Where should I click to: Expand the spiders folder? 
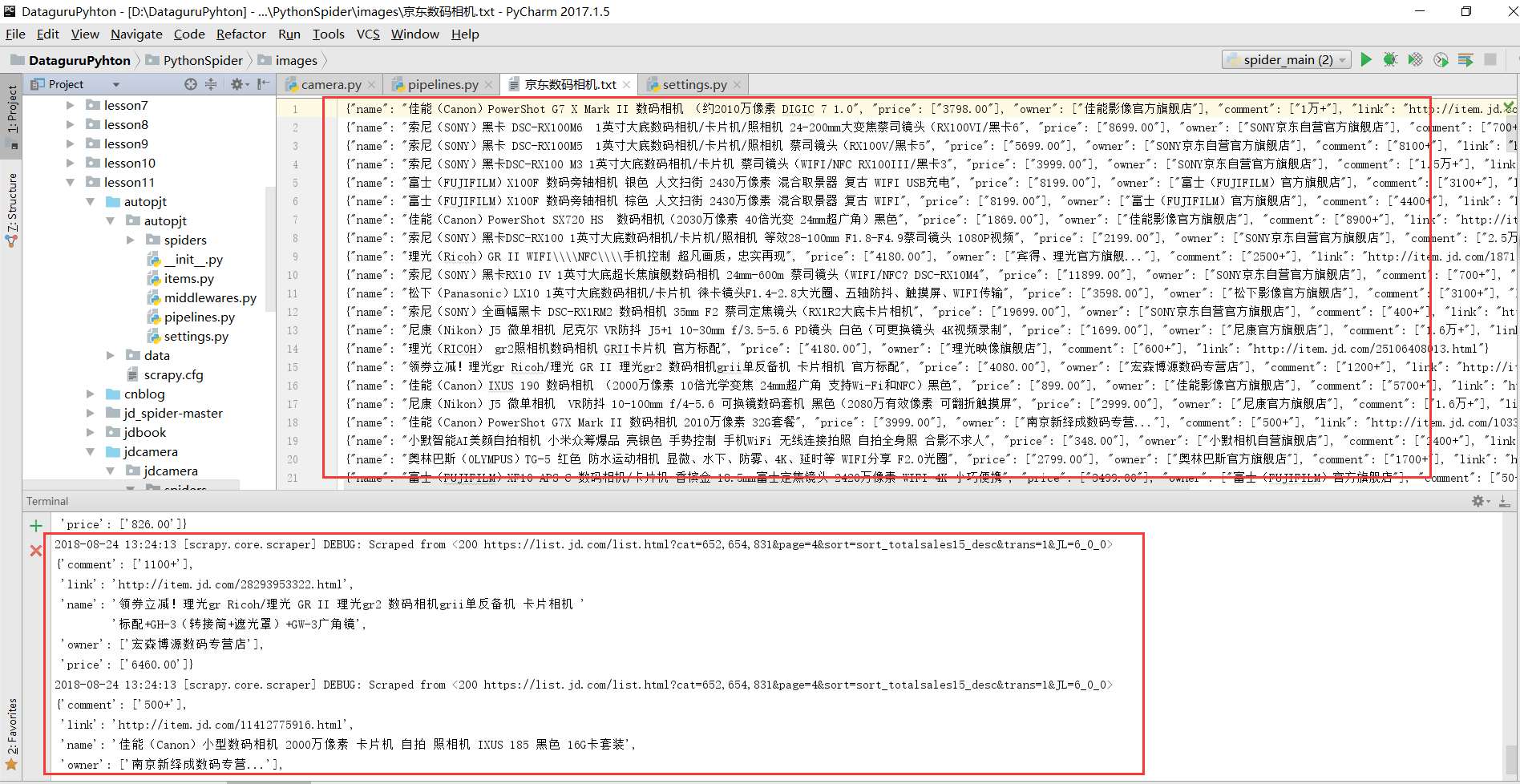pos(130,240)
